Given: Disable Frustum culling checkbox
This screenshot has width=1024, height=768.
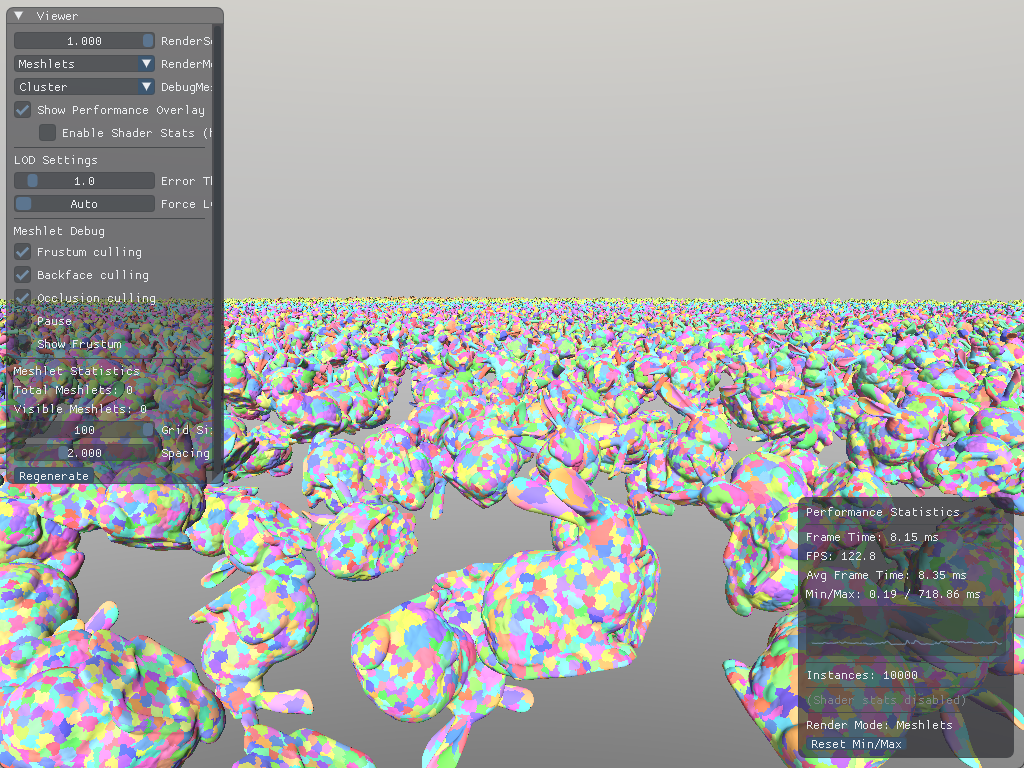Looking at the screenshot, I should (x=22, y=252).
